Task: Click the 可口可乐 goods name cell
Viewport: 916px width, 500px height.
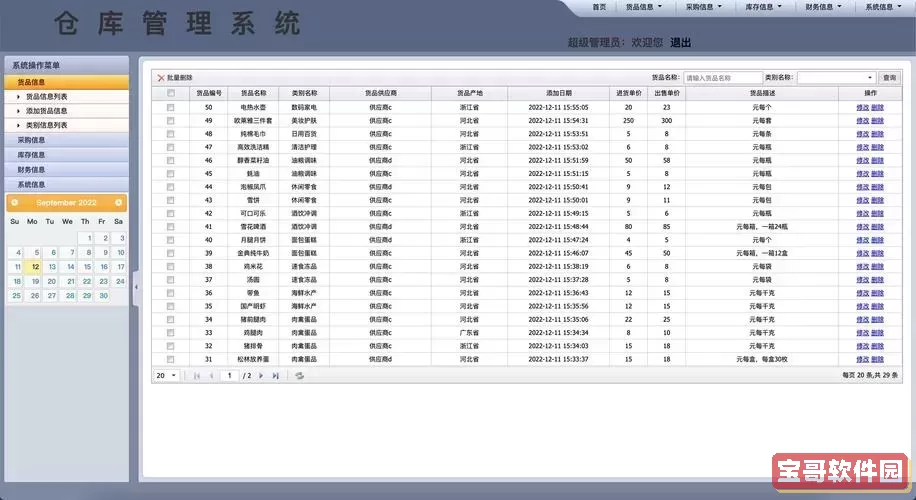Action: click(254, 213)
